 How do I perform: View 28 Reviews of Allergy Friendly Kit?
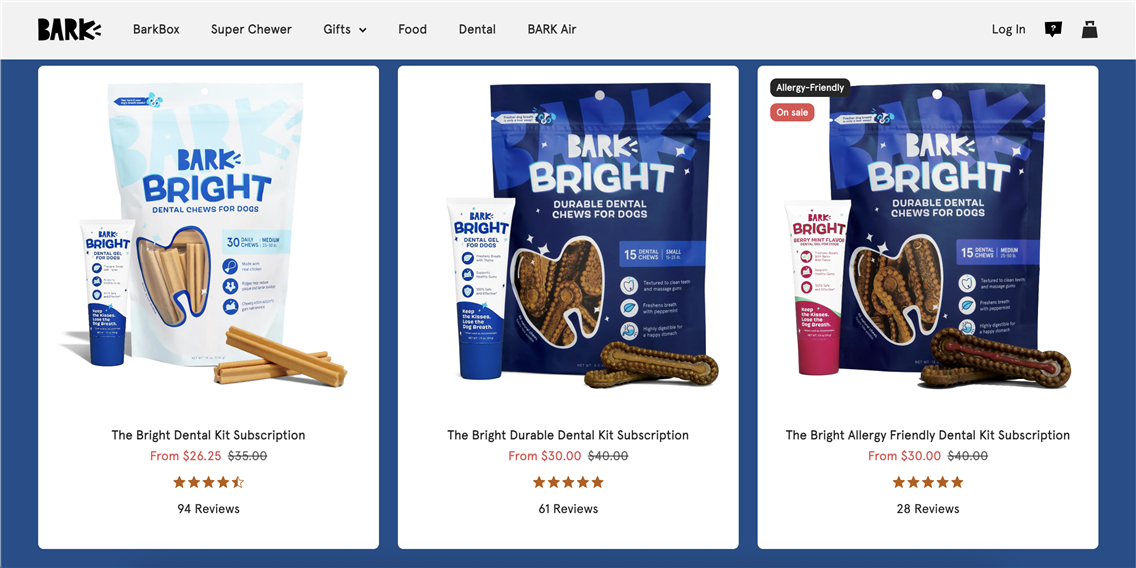[x=927, y=509]
